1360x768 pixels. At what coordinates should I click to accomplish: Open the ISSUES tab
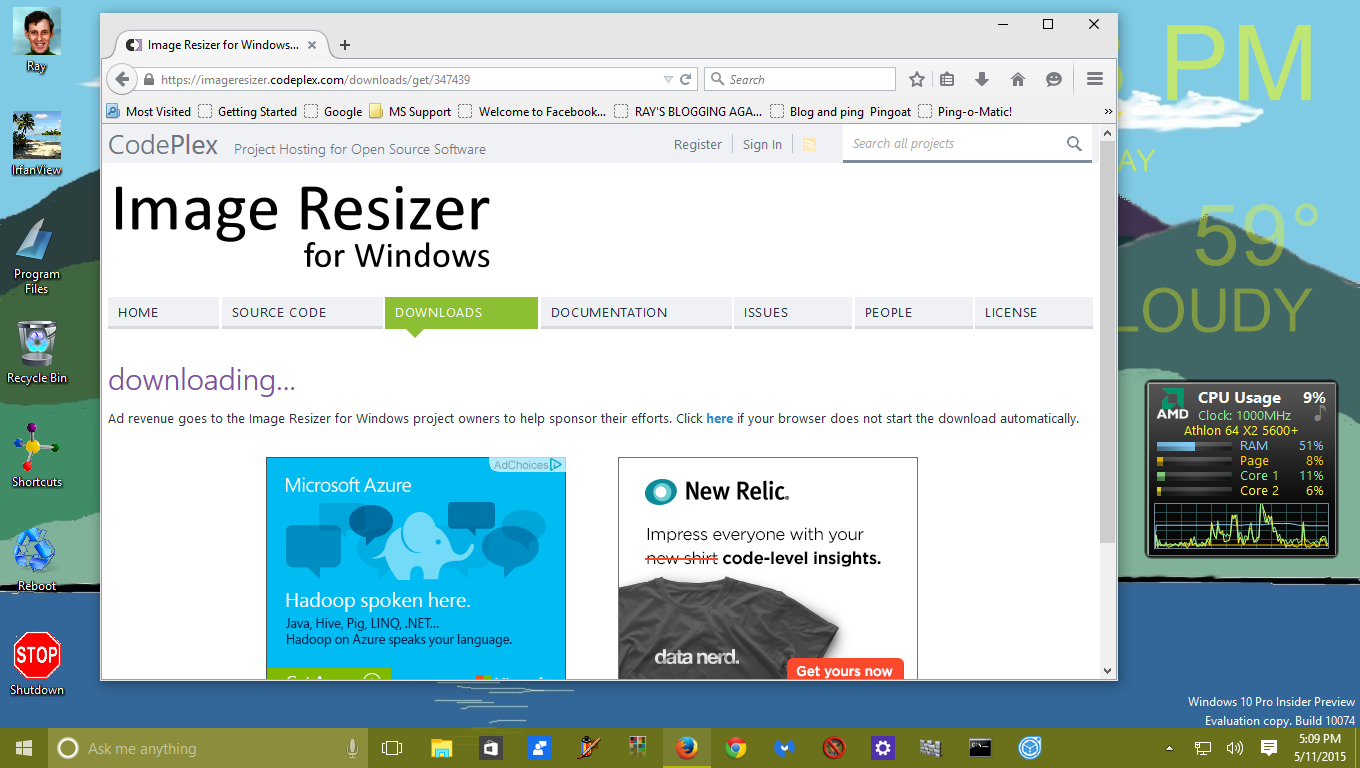pos(766,312)
